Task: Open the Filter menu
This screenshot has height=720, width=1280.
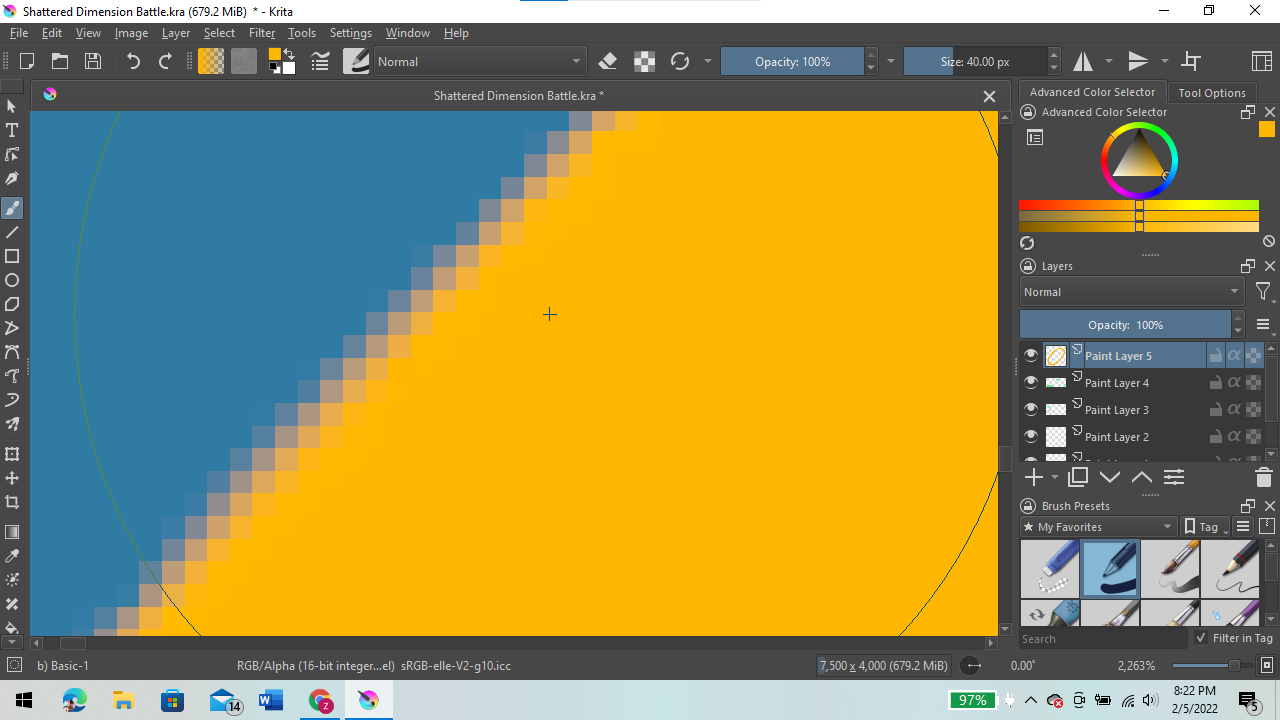Action: 262,33
